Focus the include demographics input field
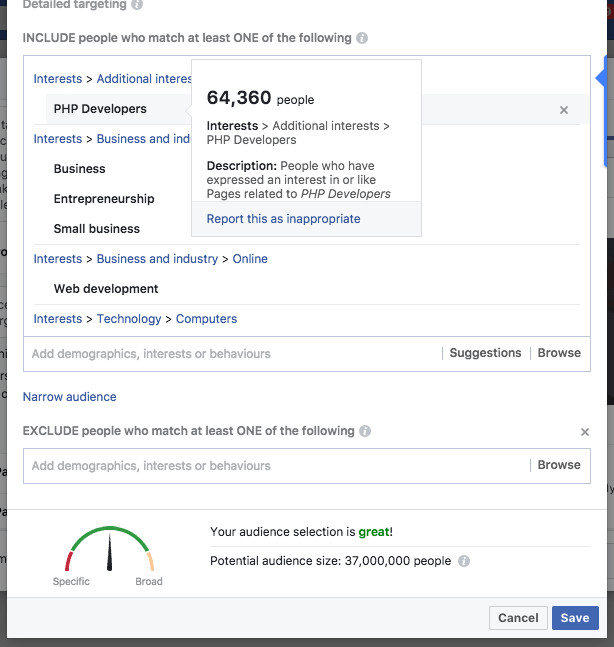614x647 pixels. pyautogui.click(x=230, y=353)
